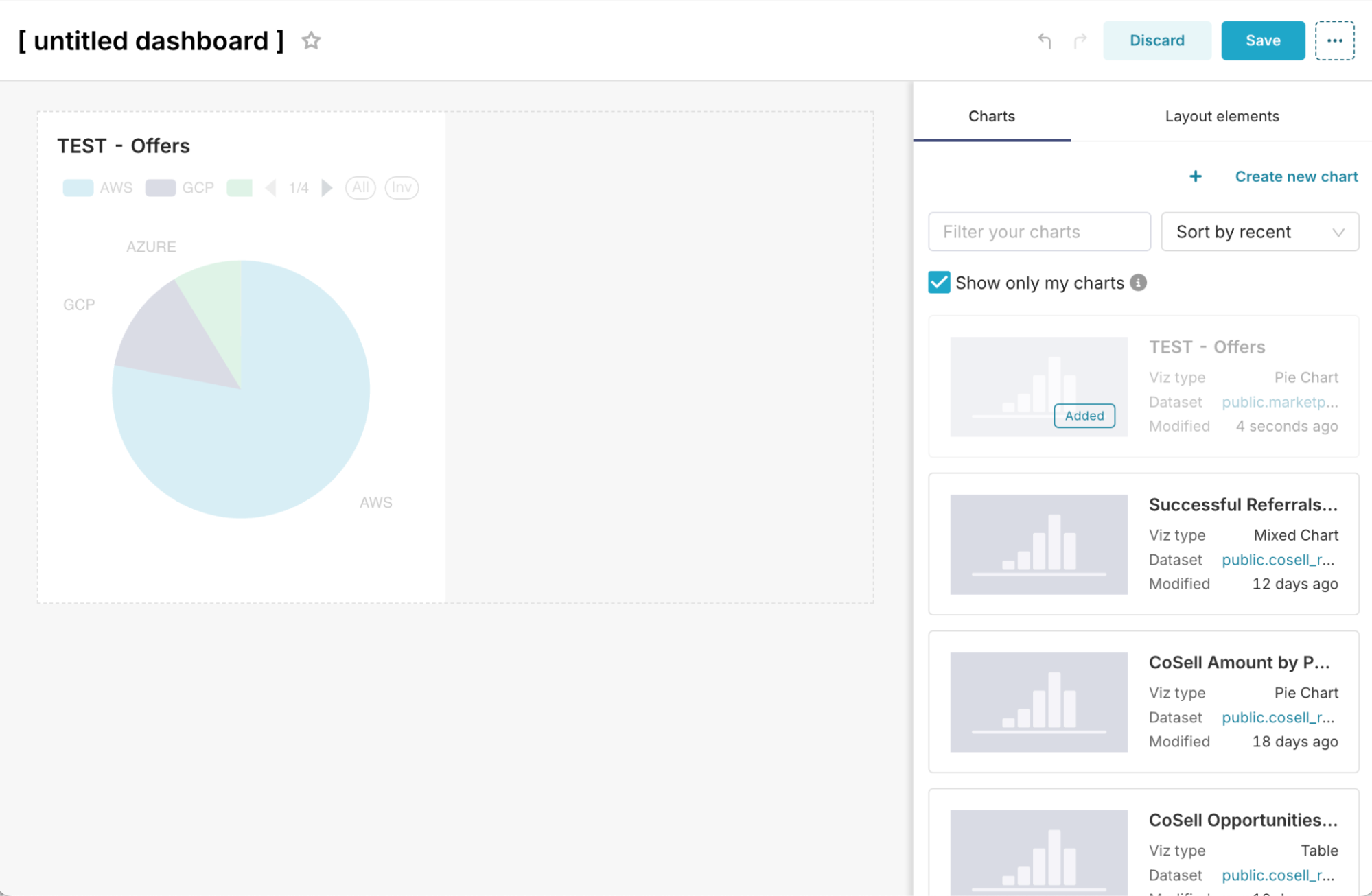
Task: Click the info icon beside Show only my charts
Action: [x=1139, y=282]
